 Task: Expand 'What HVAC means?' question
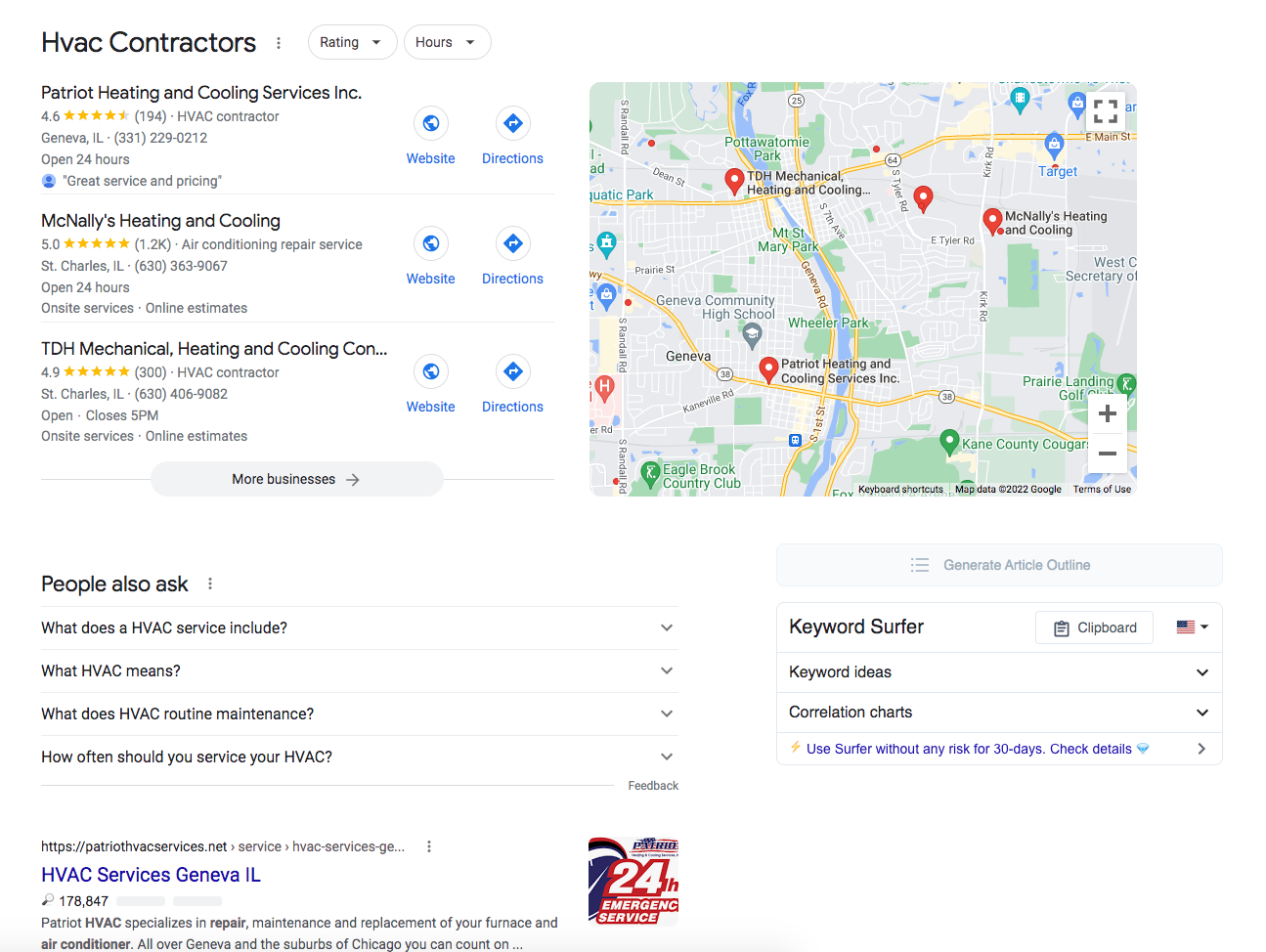pos(360,671)
